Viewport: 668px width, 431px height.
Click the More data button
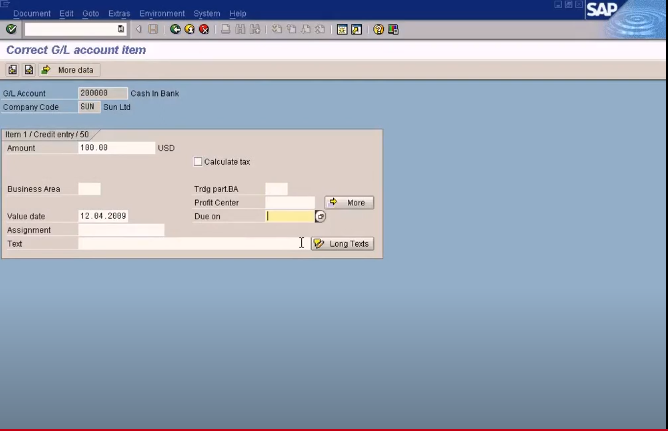click(70, 70)
